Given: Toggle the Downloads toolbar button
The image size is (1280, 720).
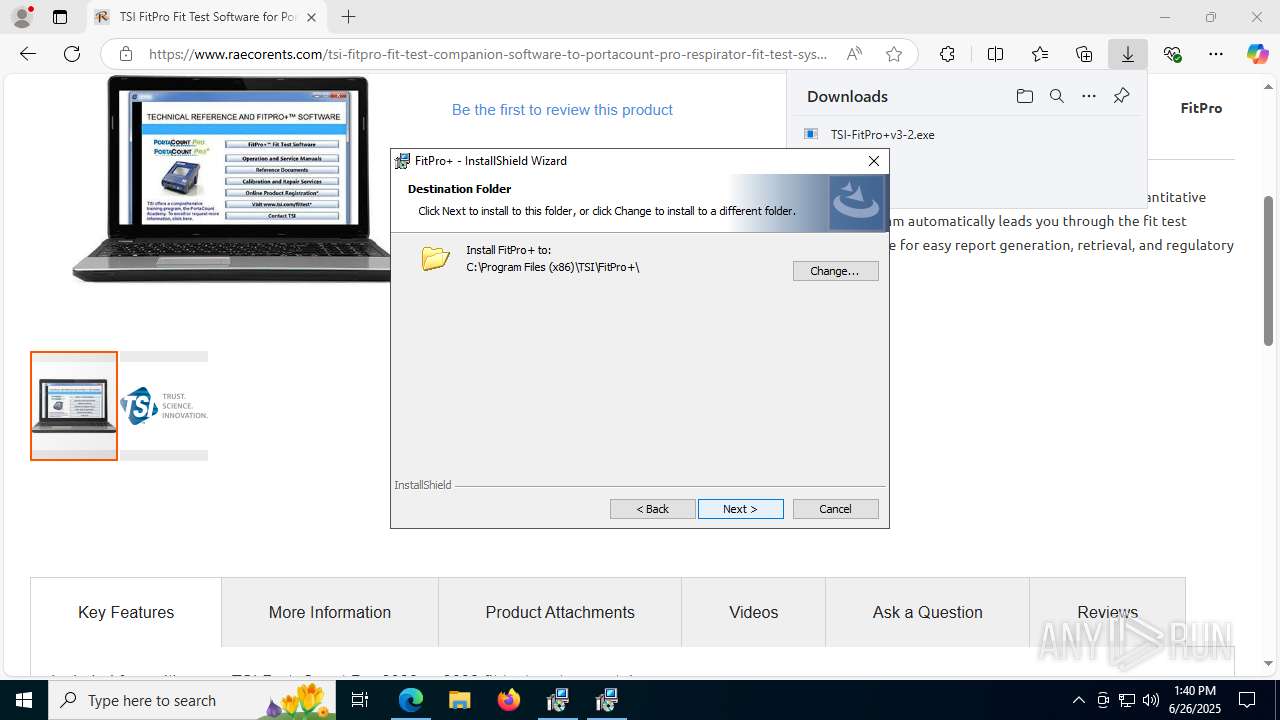Looking at the screenshot, I should pos(1128,54).
